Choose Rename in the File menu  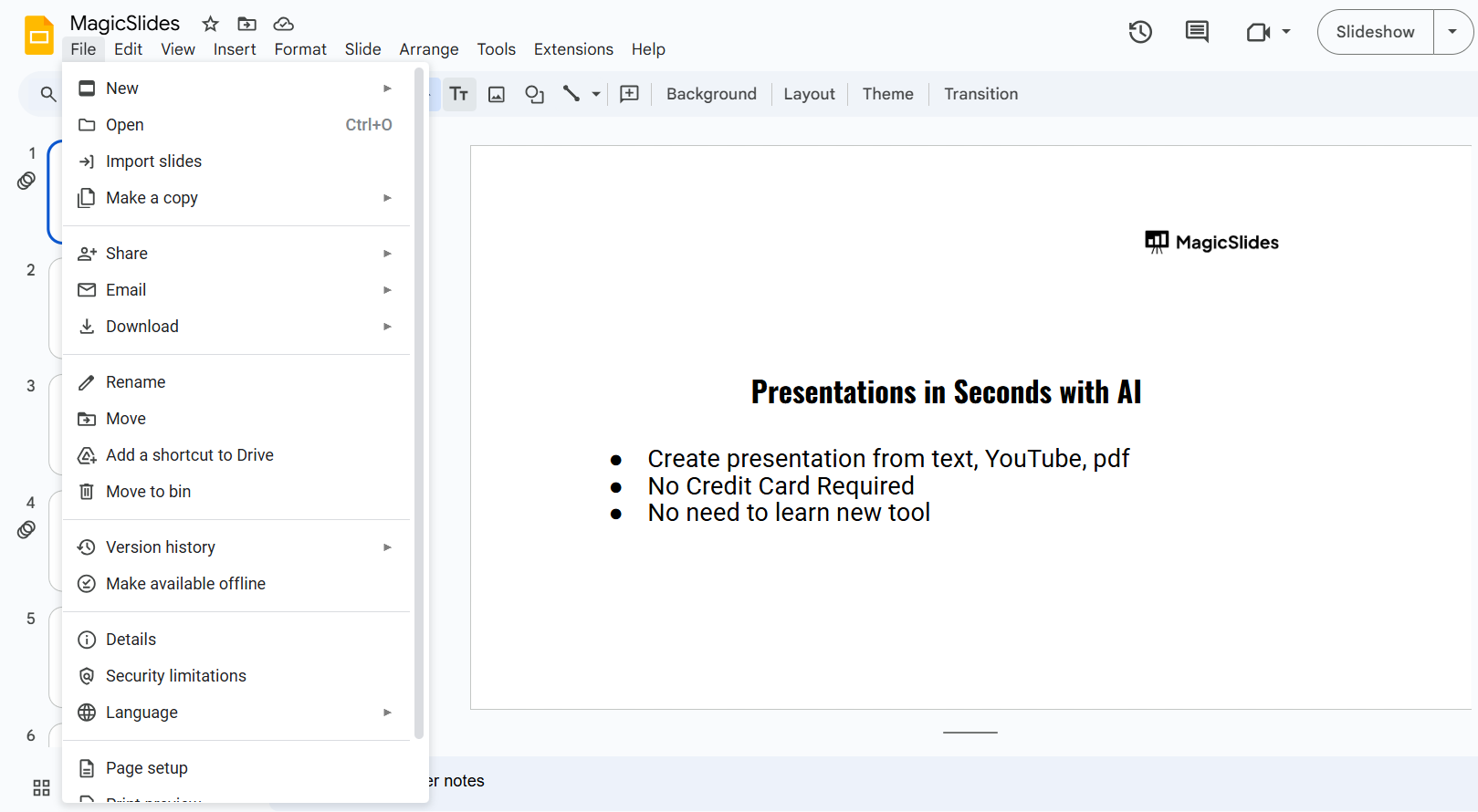click(236, 382)
